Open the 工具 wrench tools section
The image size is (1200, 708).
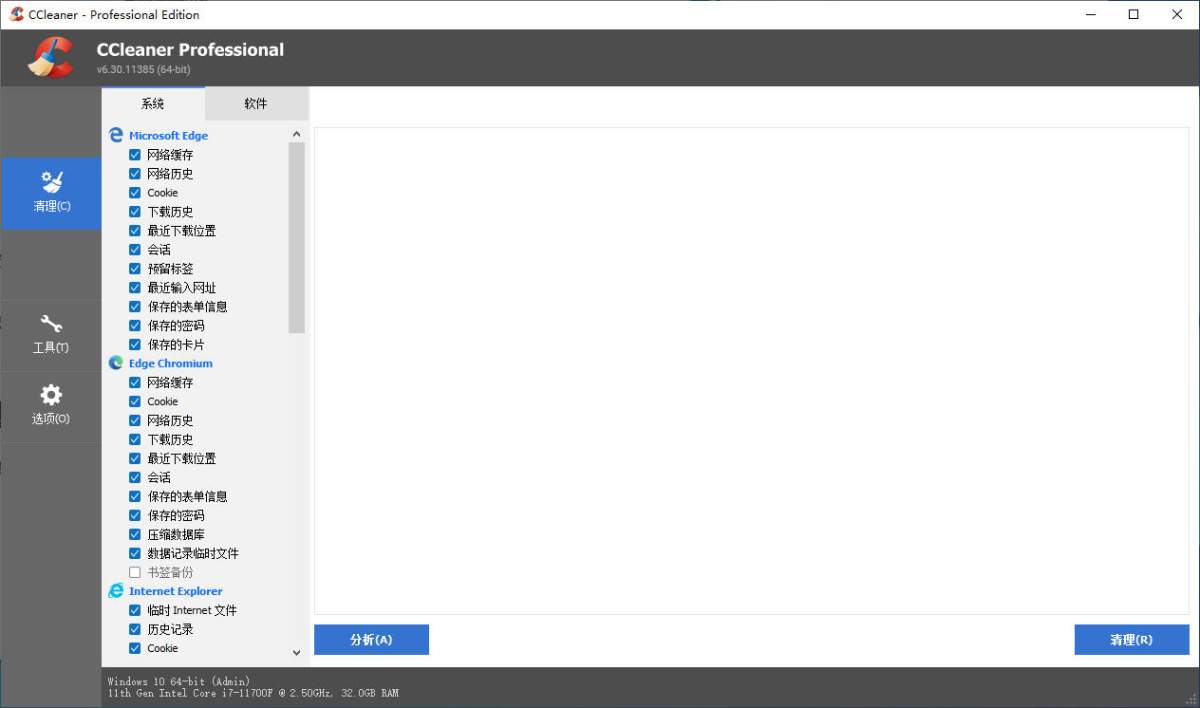51,335
